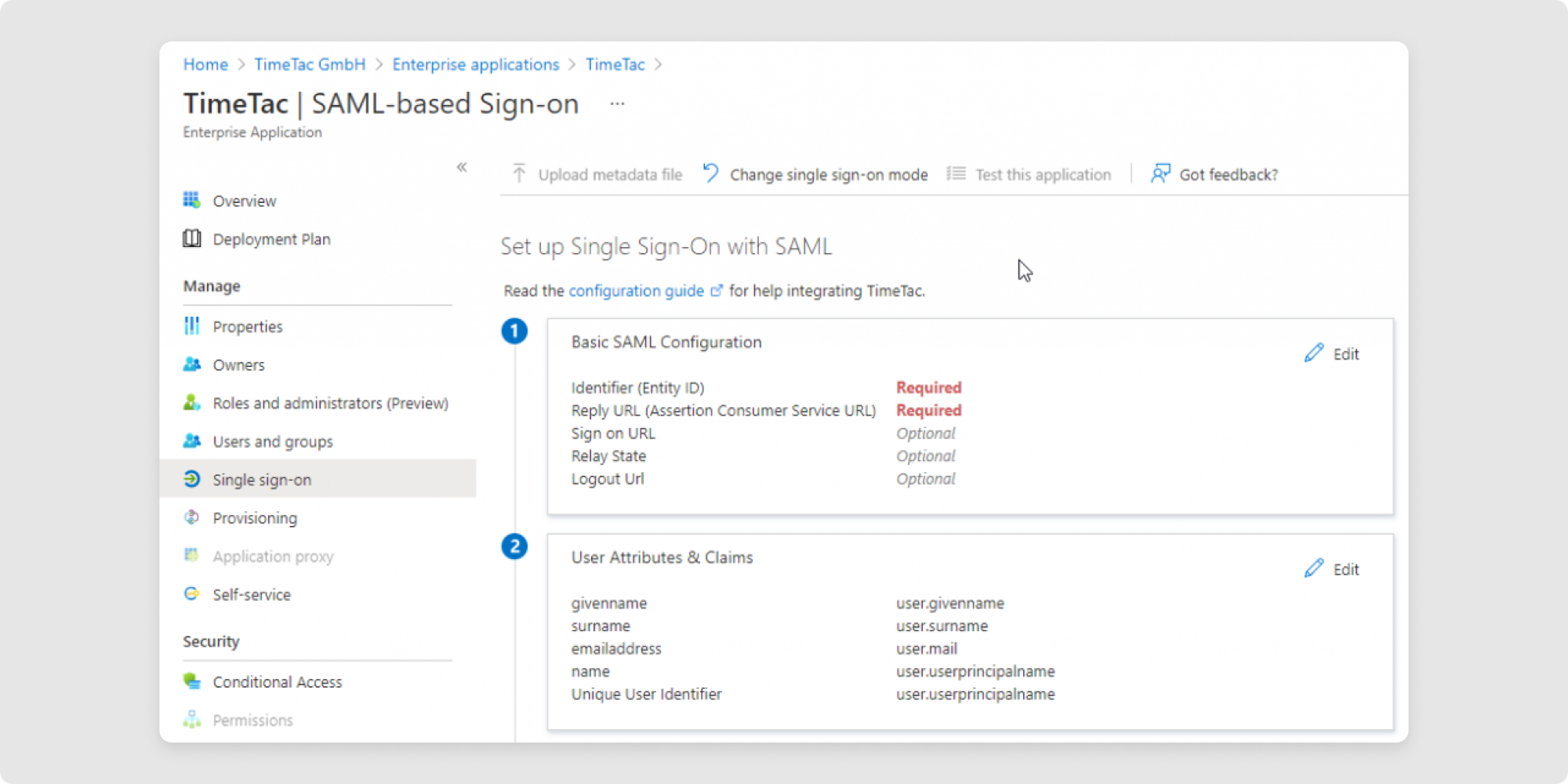The height and width of the screenshot is (784, 1568).
Task: Open the ellipsis more options menu
Action: point(617,103)
